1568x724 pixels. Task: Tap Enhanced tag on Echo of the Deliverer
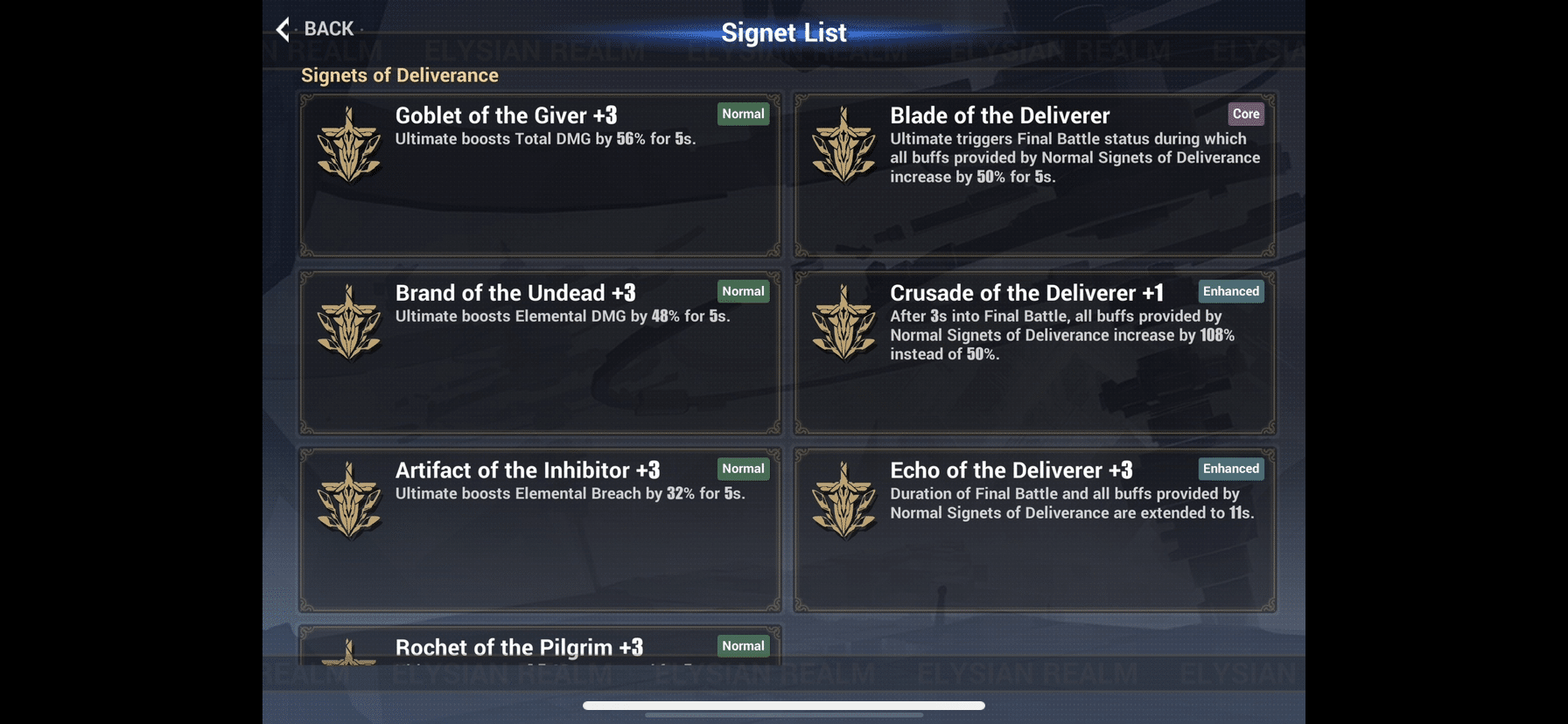click(x=1231, y=469)
